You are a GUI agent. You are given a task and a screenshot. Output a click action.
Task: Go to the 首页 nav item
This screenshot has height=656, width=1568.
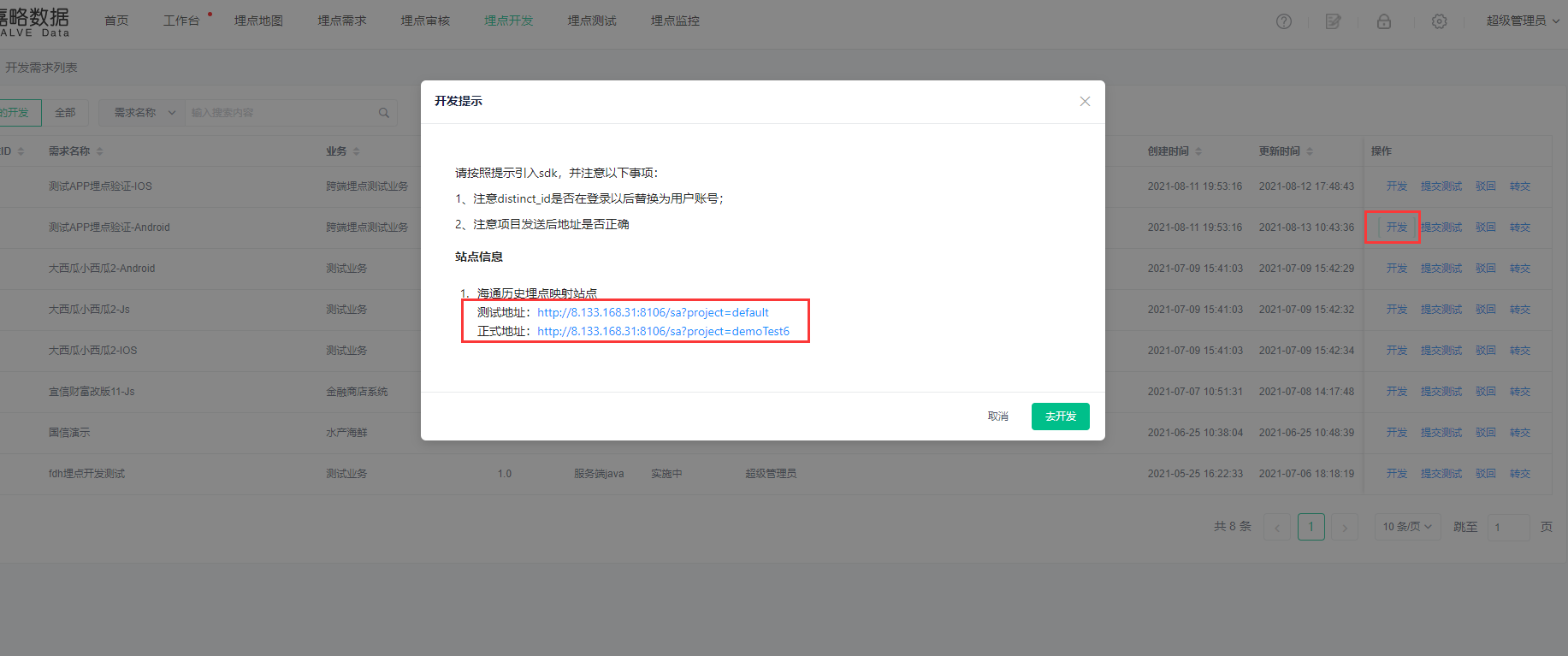[116, 21]
